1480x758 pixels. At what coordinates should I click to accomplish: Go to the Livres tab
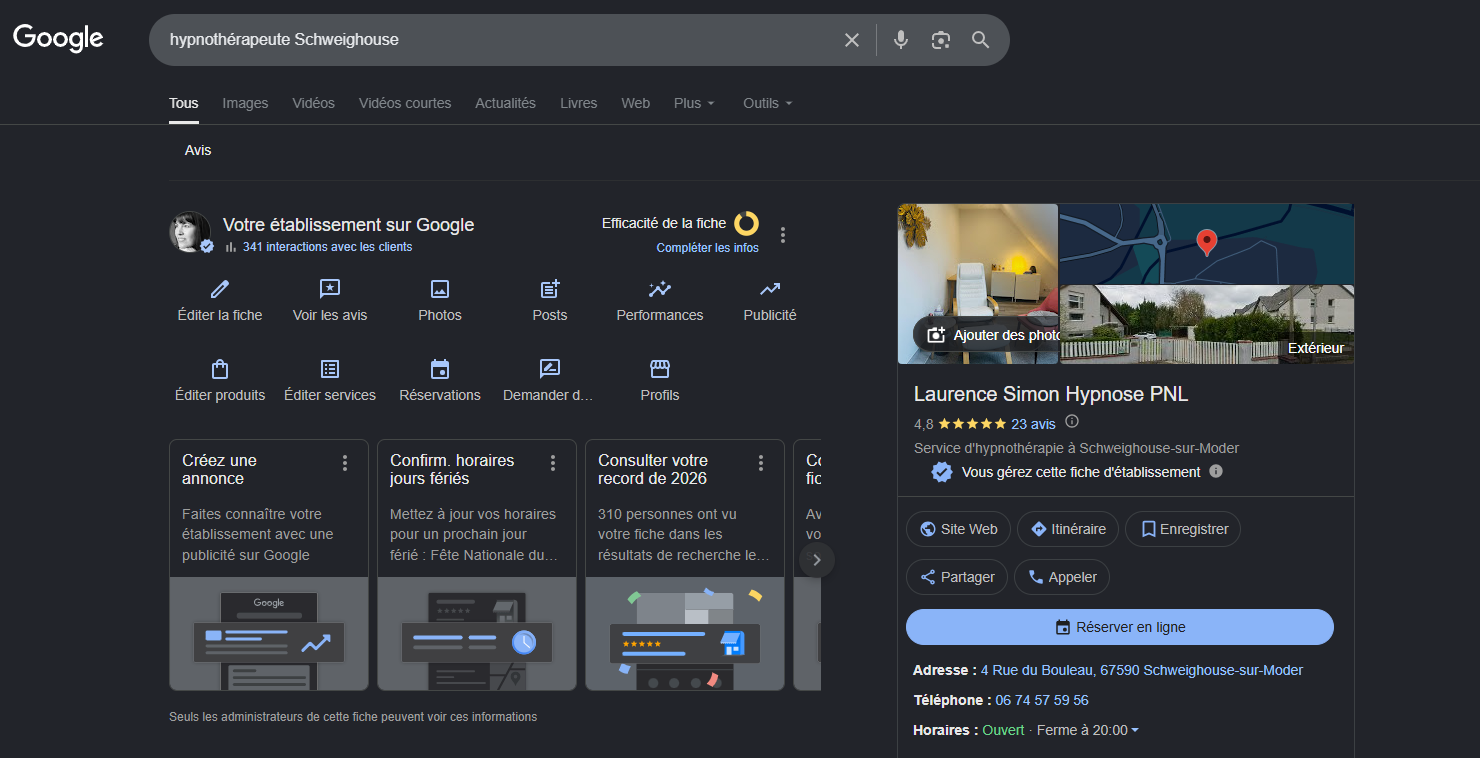(578, 103)
